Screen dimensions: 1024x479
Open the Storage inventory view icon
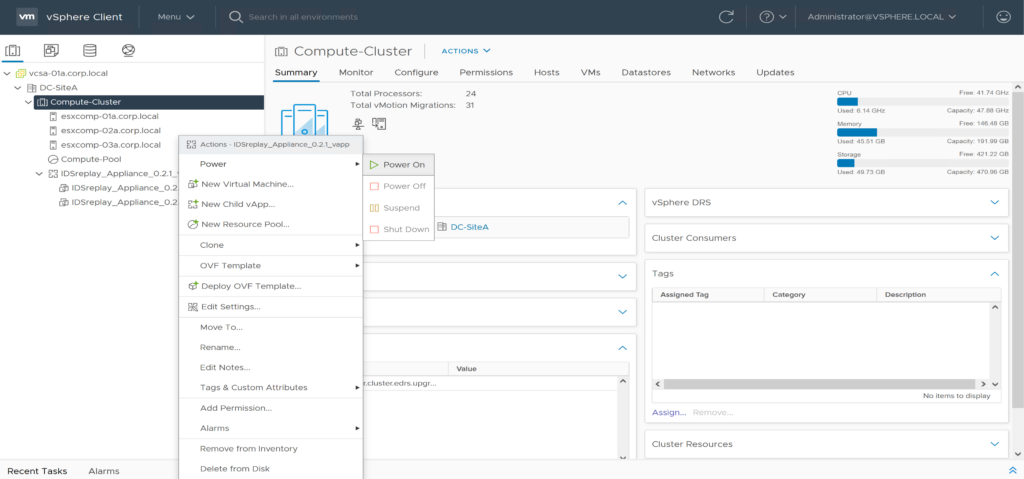click(89, 50)
